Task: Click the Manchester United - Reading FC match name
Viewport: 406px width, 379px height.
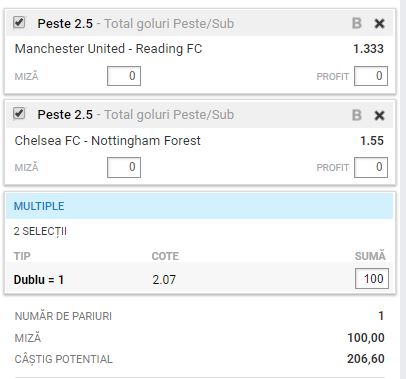Action: point(108,49)
